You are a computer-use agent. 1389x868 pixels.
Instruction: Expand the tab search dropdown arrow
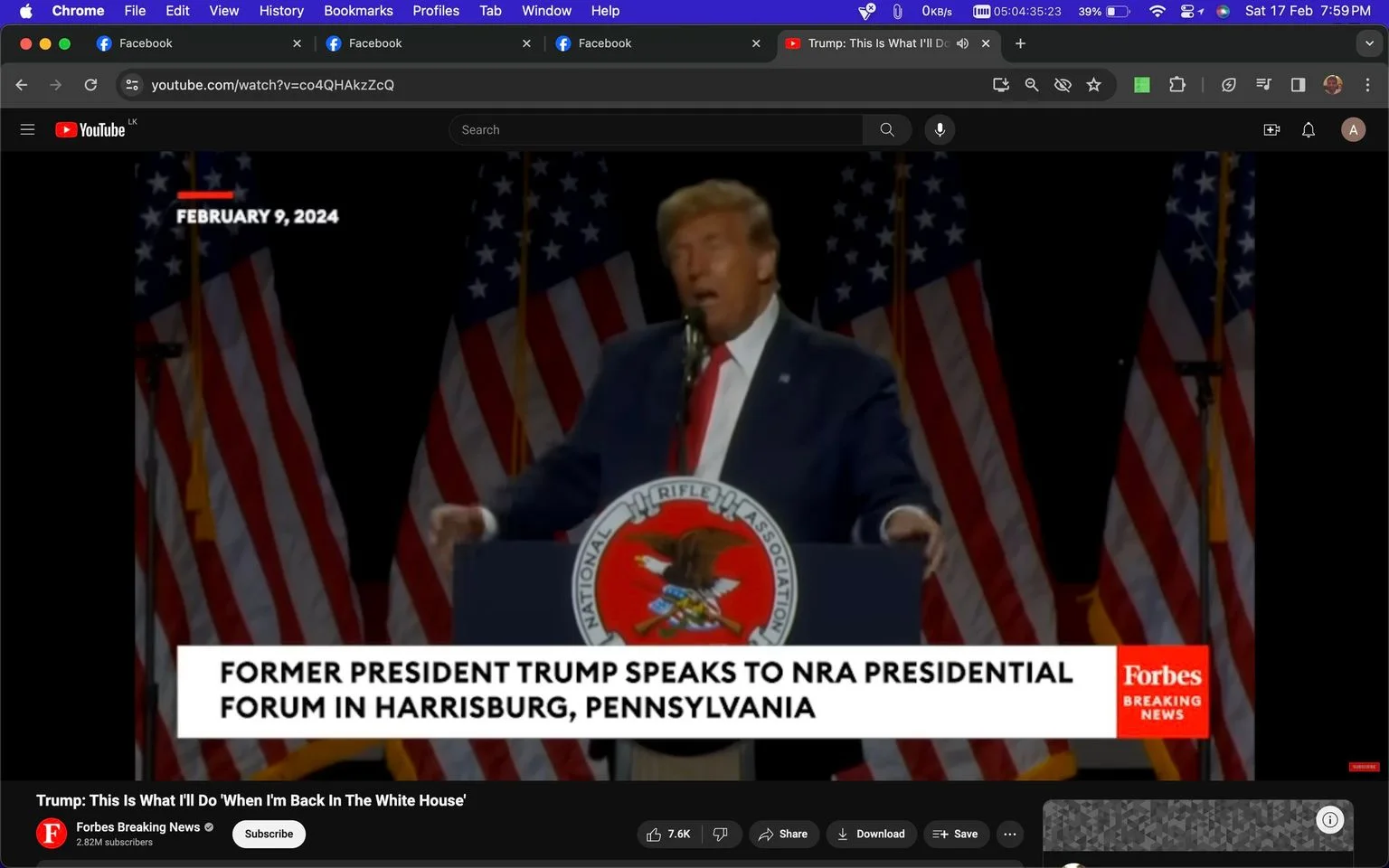1369,43
